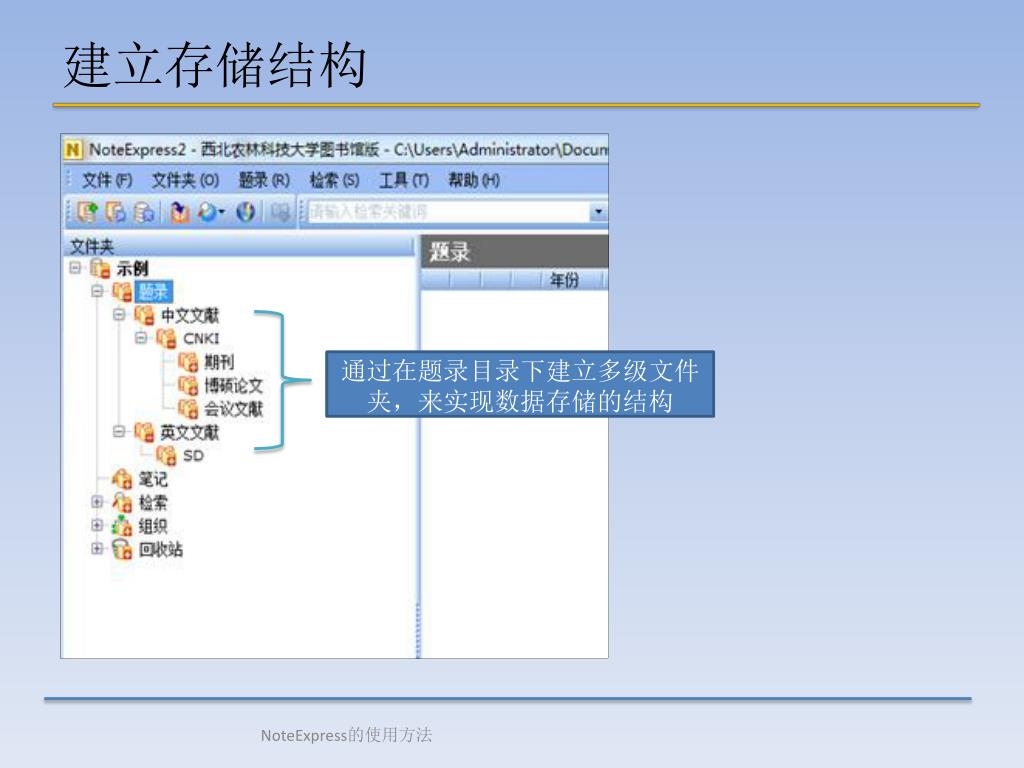The image size is (1024, 768).
Task: Collapse the CNKI folder node
Action: pyautogui.click(x=140, y=338)
